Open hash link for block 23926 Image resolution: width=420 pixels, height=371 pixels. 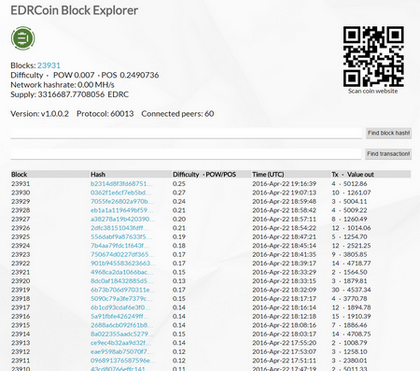coord(120,228)
